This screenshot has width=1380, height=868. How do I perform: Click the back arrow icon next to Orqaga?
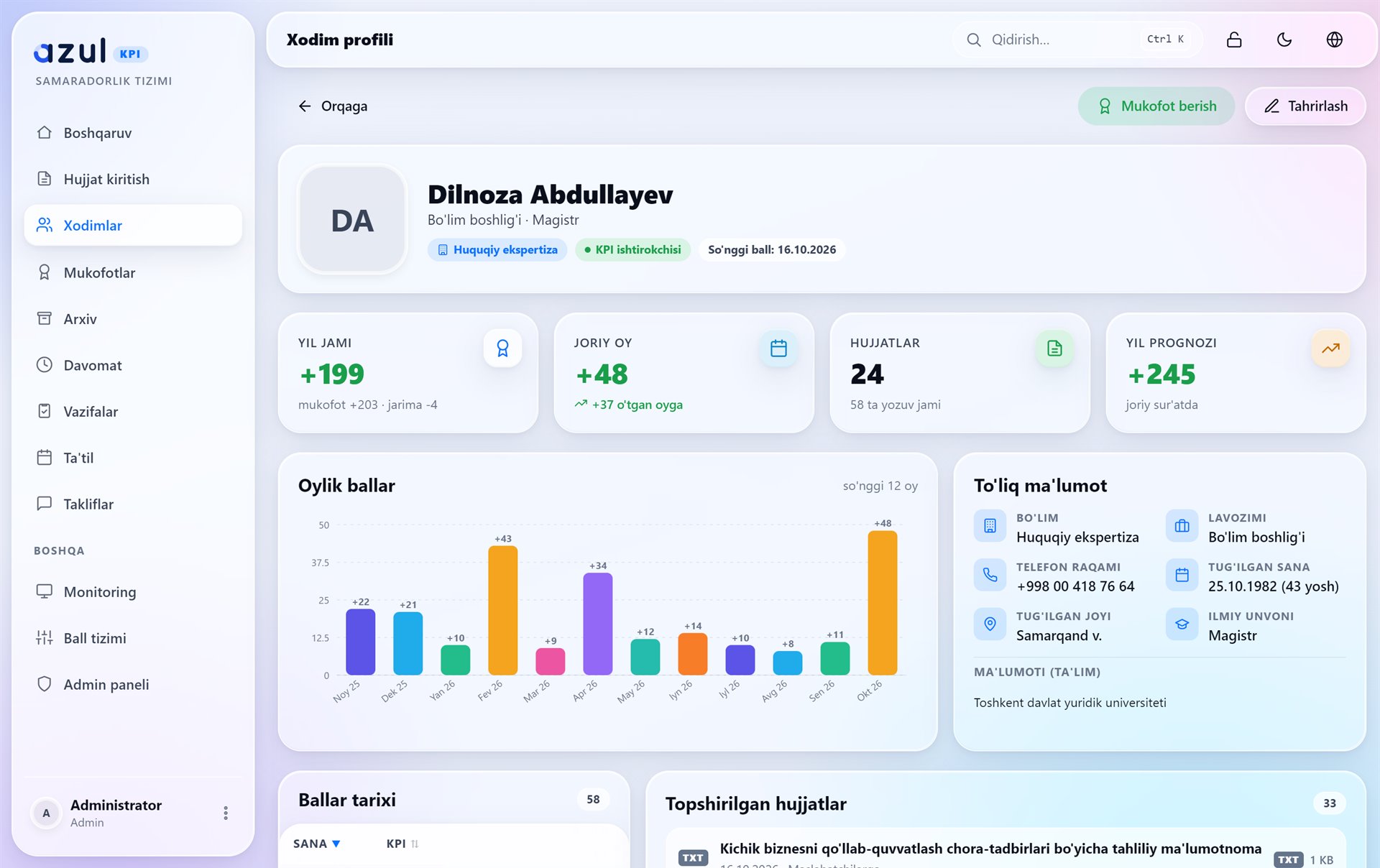tap(305, 106)
